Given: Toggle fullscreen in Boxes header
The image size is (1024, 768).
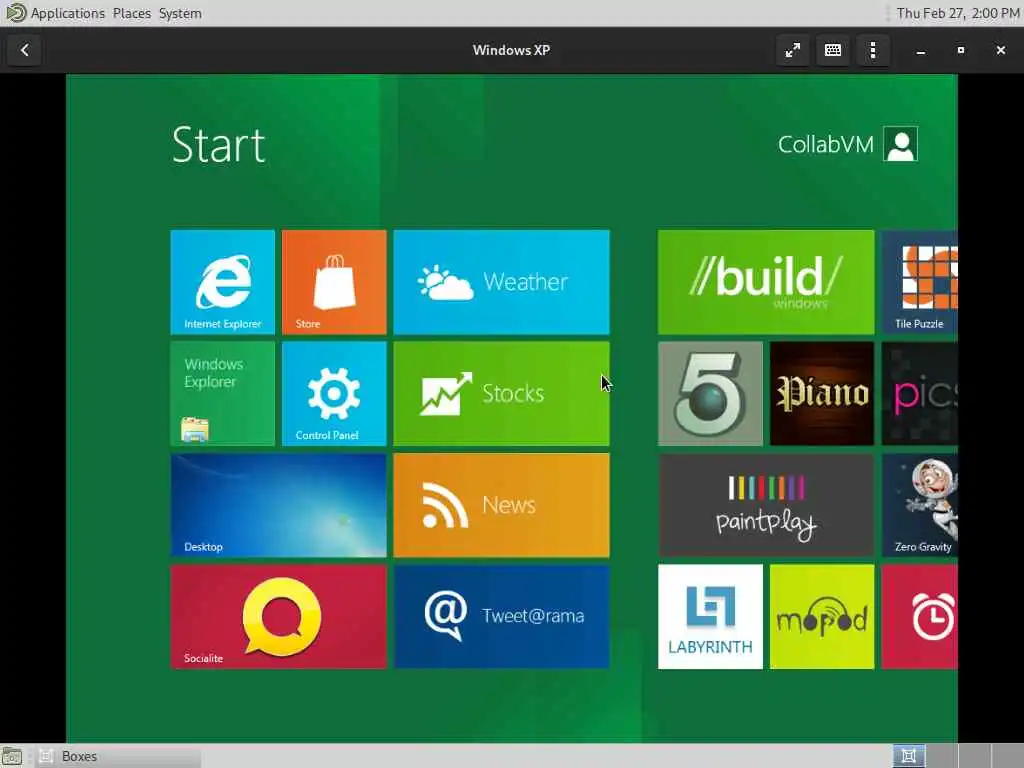Looking at the screenshot, I should point(793,50).
